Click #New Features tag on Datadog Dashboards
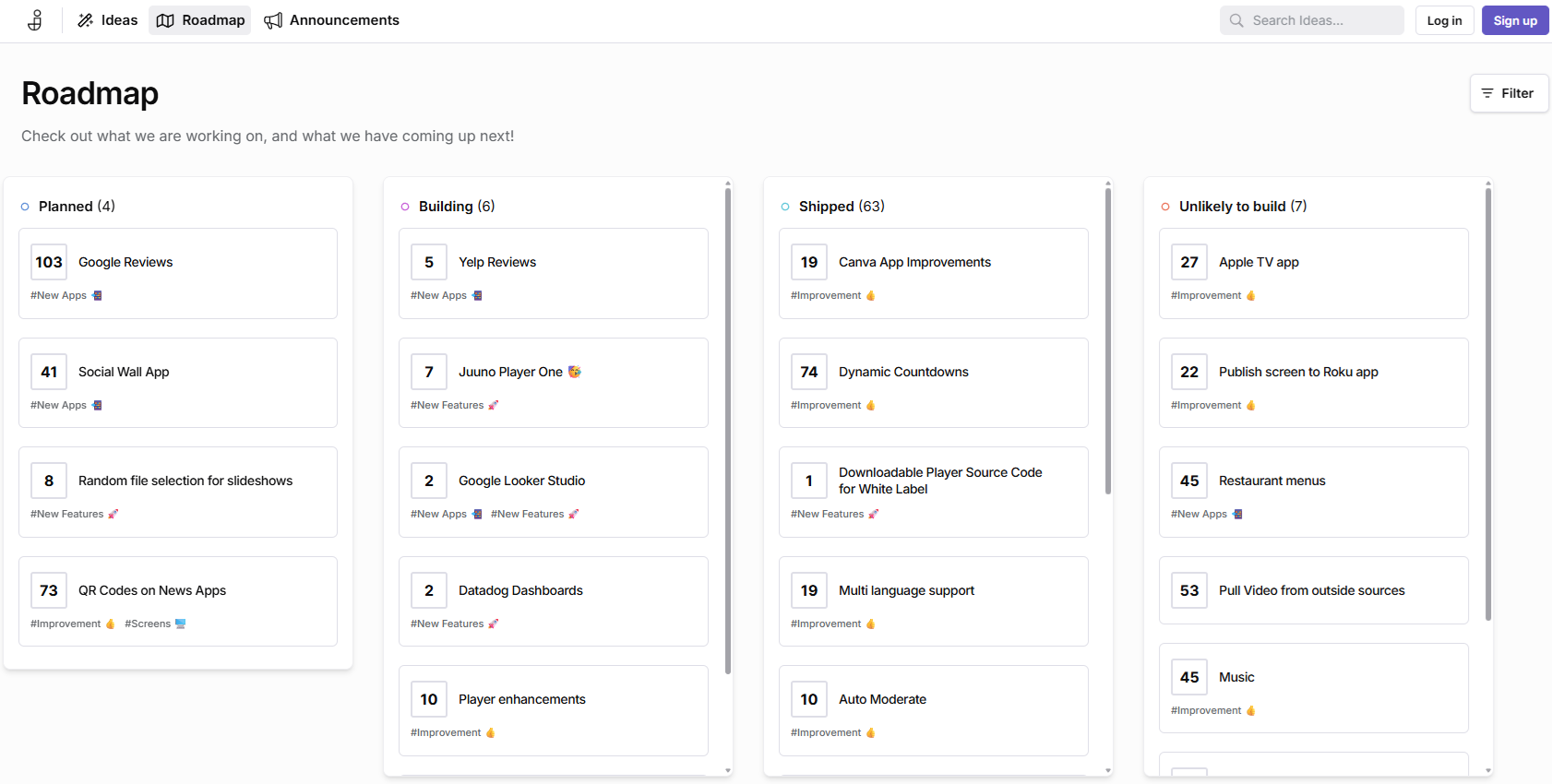This screenshot has width=1552, height=784. [x=455, y=624]
